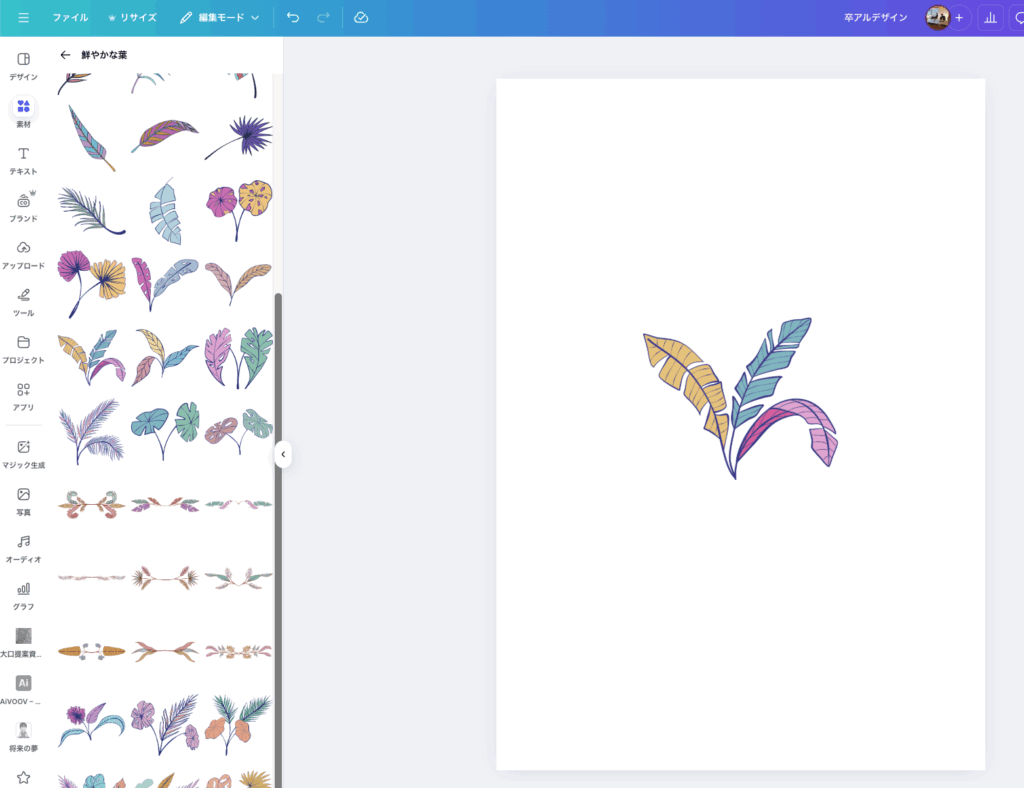Select the light blue monstera leaf thumbnail

tap(165, 211)
